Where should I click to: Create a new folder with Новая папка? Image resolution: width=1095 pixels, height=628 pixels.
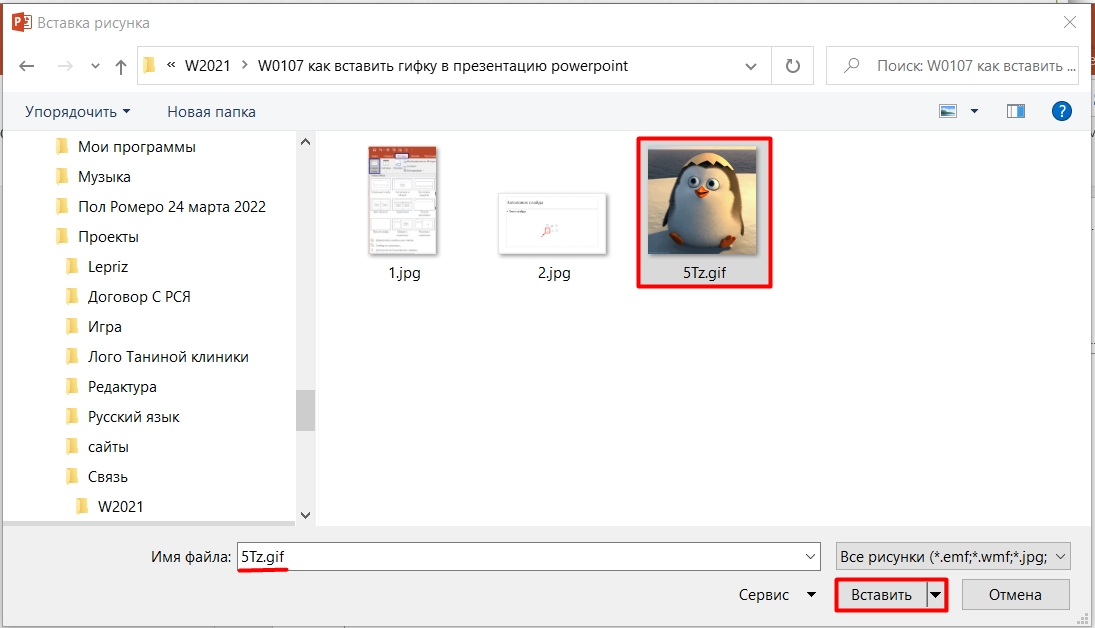coord(211,112)
